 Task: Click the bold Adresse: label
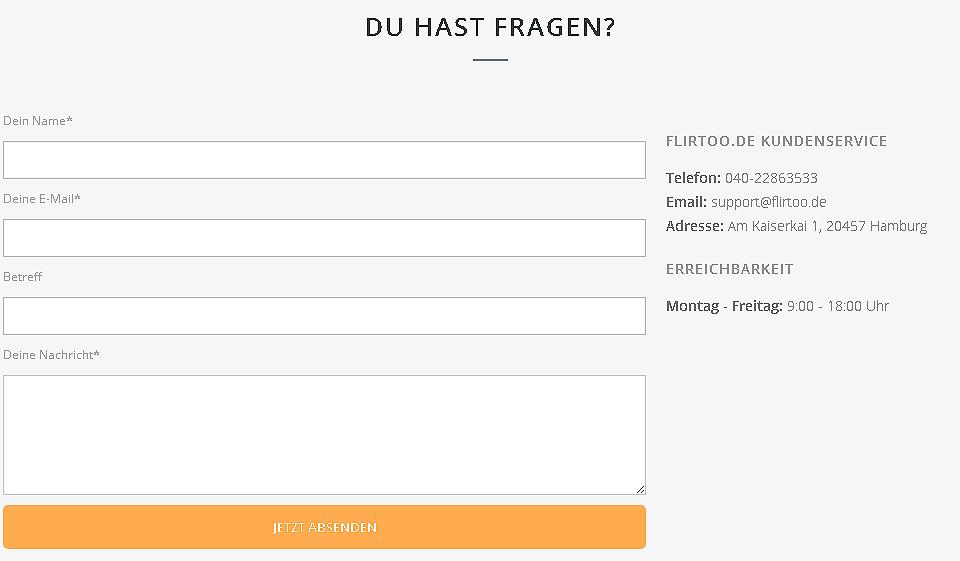694,226
